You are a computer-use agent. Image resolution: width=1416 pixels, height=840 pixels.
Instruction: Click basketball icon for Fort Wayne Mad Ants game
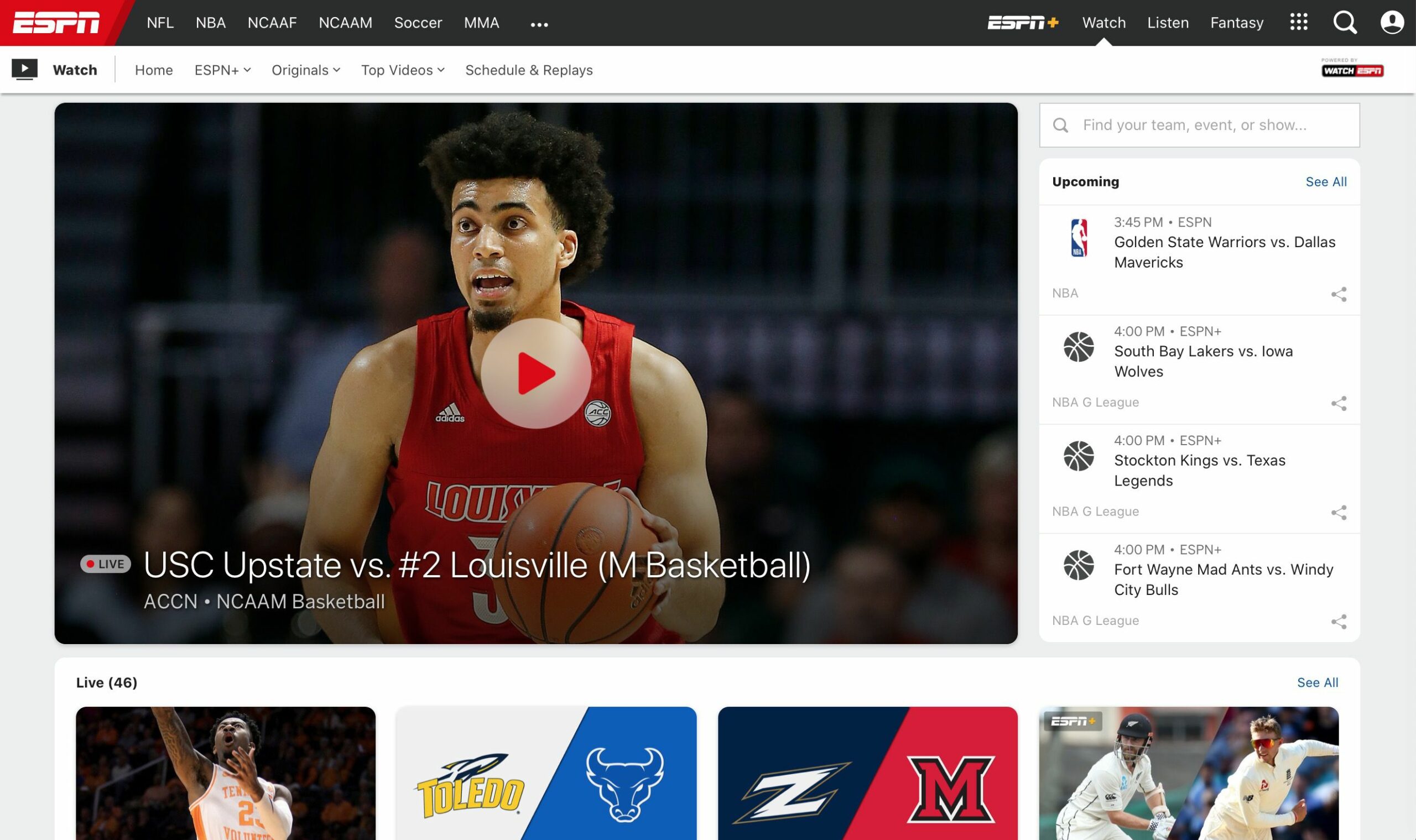(x=1079, y=566)
